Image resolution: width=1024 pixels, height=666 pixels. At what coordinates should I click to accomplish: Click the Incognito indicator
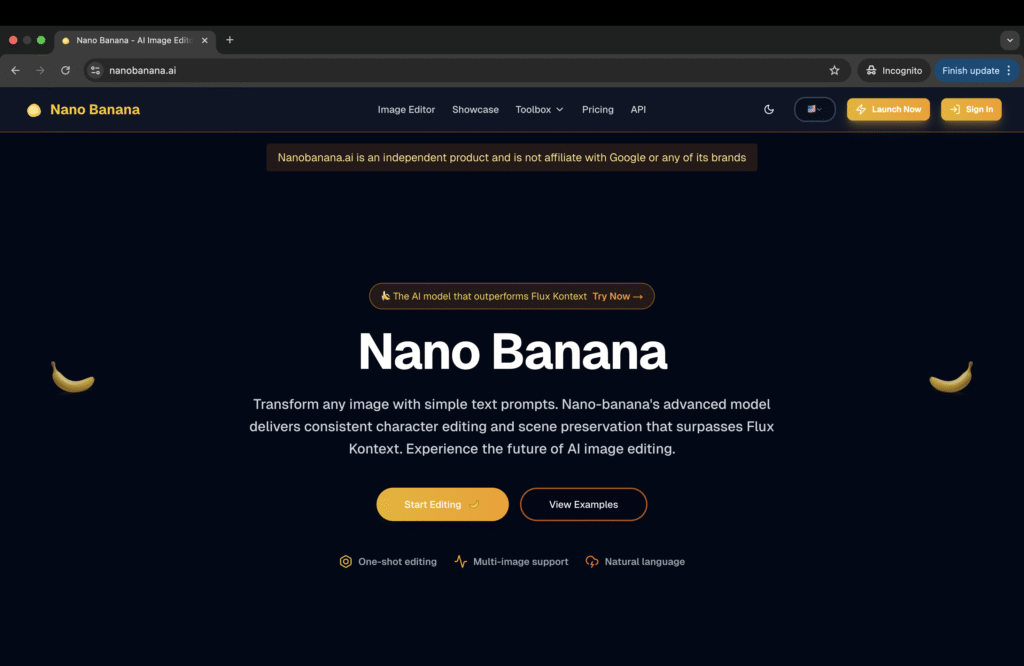893,71
